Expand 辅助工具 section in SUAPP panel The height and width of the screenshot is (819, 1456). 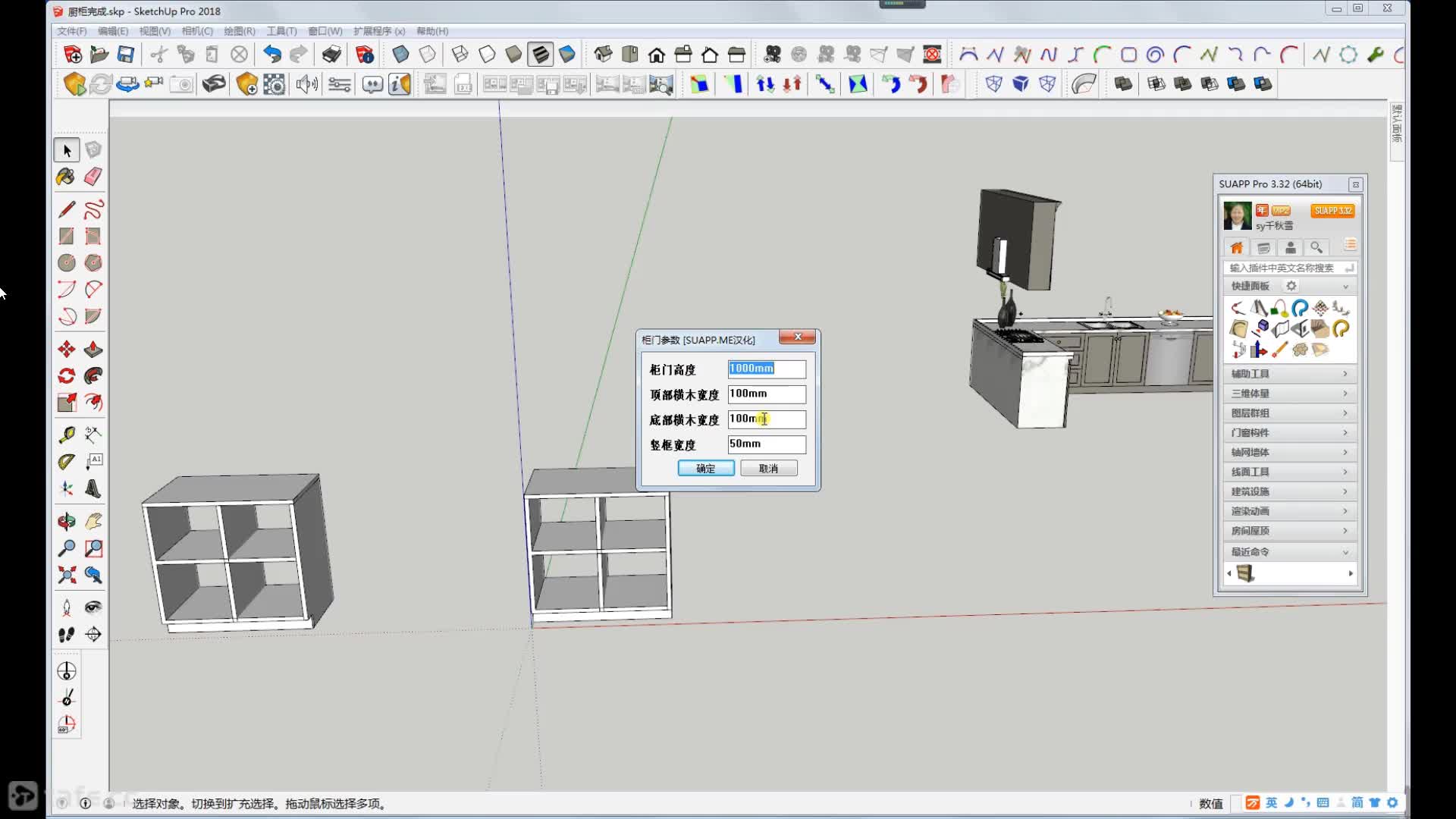(x=1290, y=373)
